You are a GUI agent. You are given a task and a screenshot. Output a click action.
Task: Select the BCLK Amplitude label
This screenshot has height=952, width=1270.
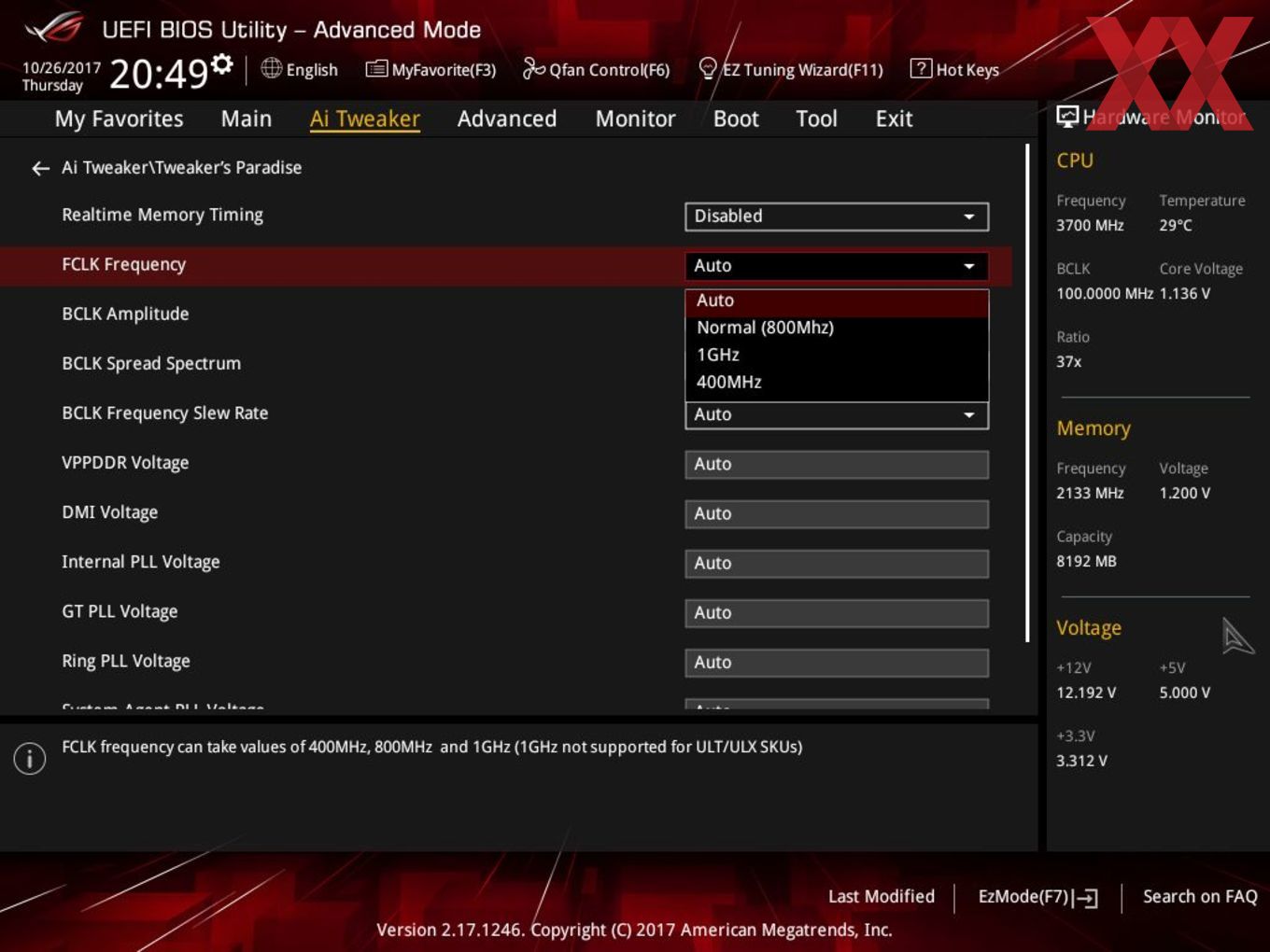tap(125, 314)
